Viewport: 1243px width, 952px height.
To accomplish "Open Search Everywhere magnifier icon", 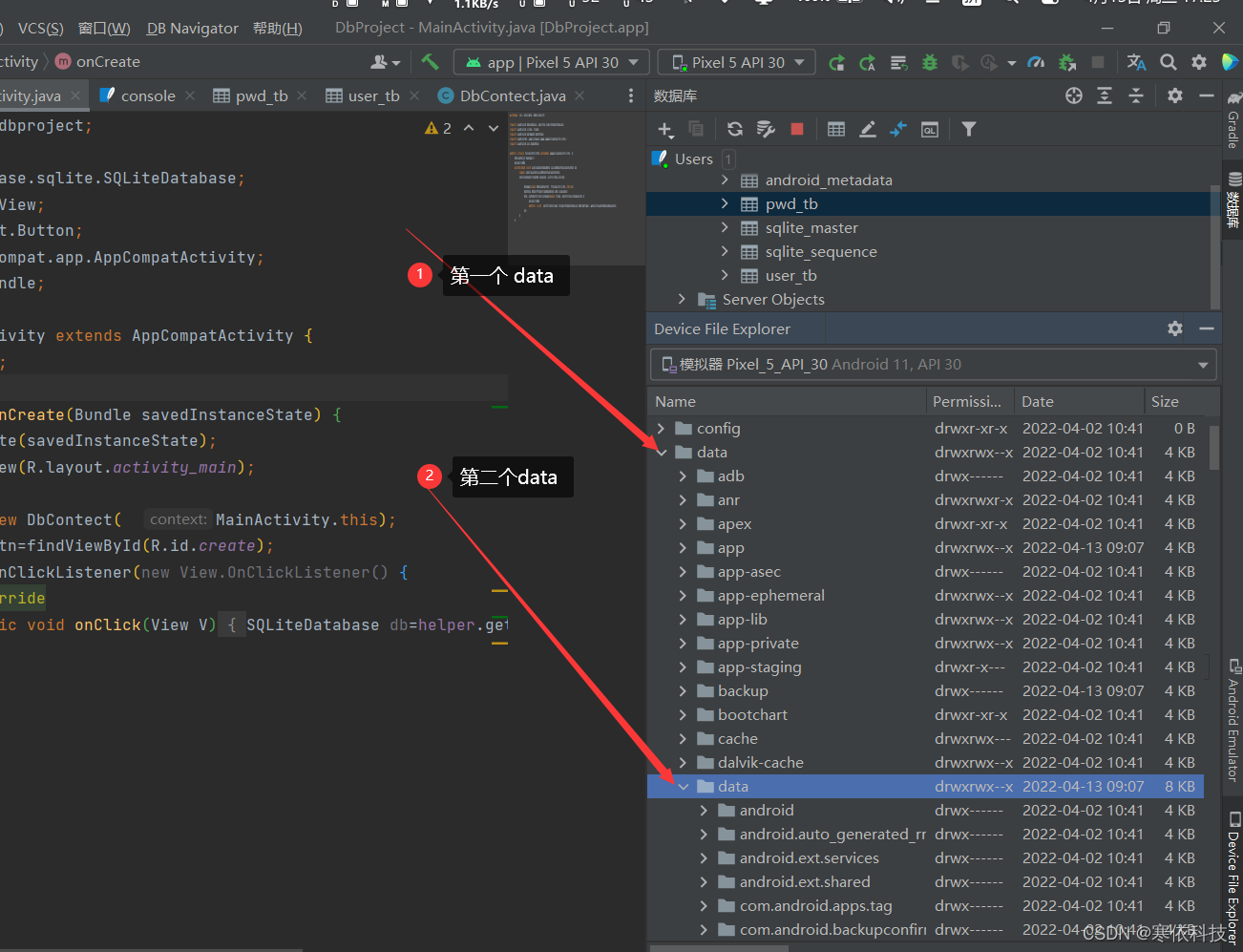I will click(1168, 63).
